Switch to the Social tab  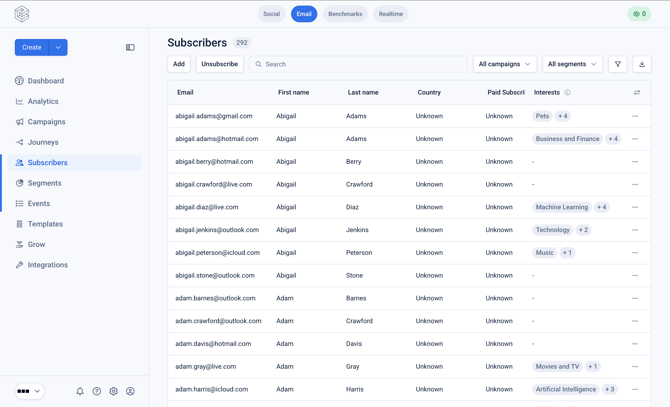(x=271, y=14)
